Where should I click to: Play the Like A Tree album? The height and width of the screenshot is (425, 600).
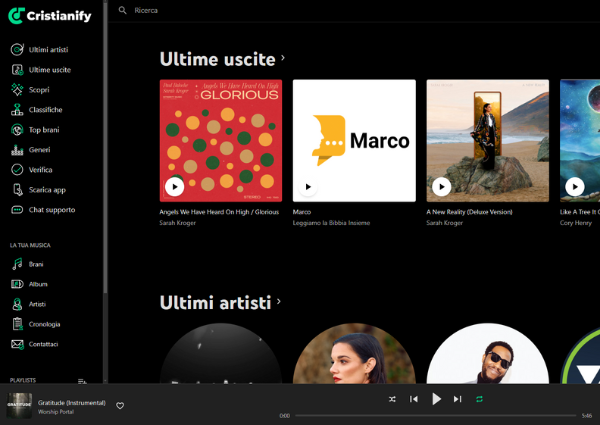575,187
